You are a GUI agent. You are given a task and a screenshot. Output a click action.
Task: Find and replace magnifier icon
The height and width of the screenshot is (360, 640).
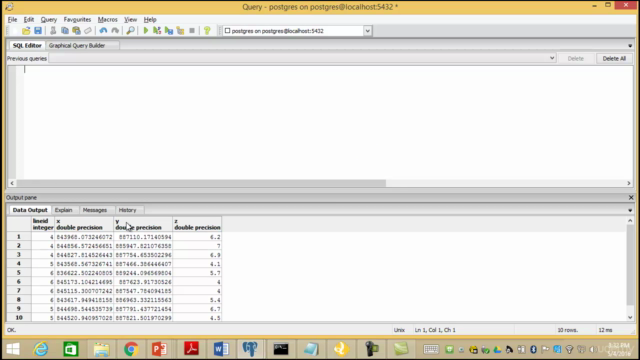130,31
